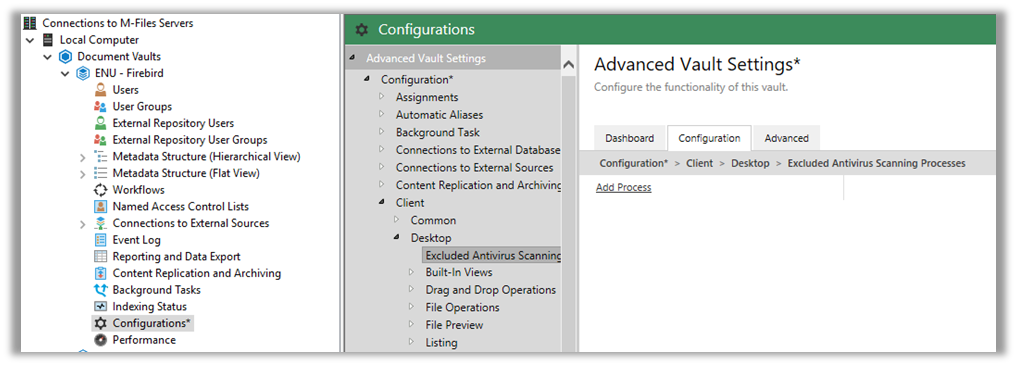Viewport: 1017px width, 366px height.
Task: Click the External Repository Users icon
Action: [x=101, y=123]
